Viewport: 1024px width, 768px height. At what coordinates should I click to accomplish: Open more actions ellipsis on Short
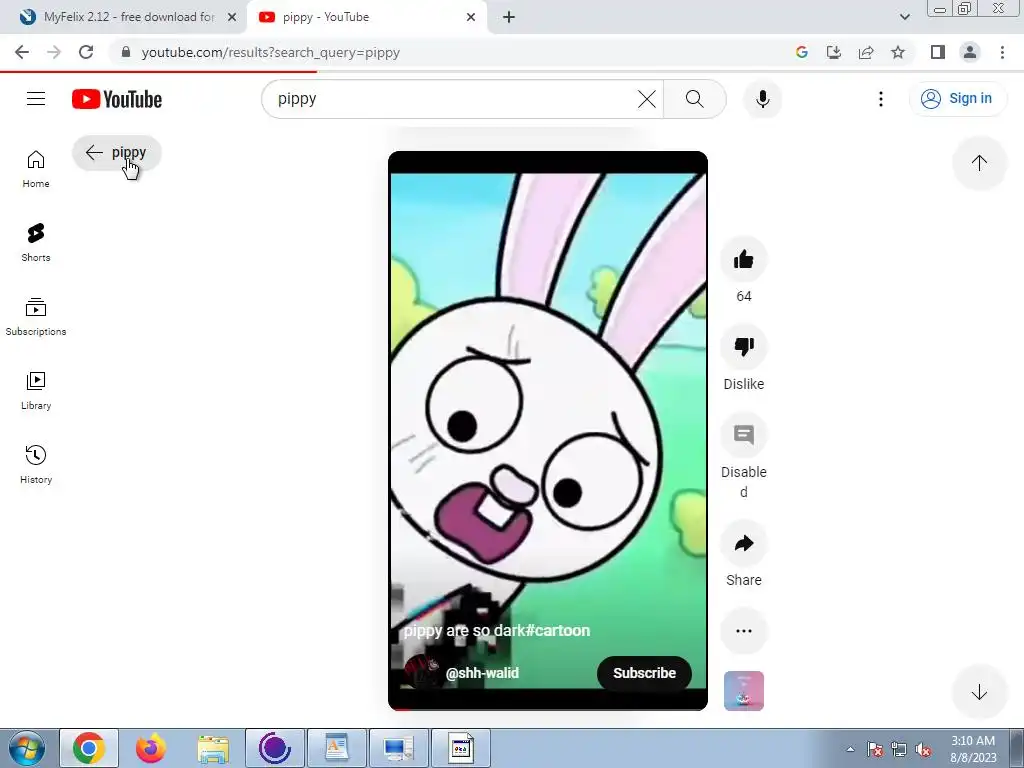743,631
